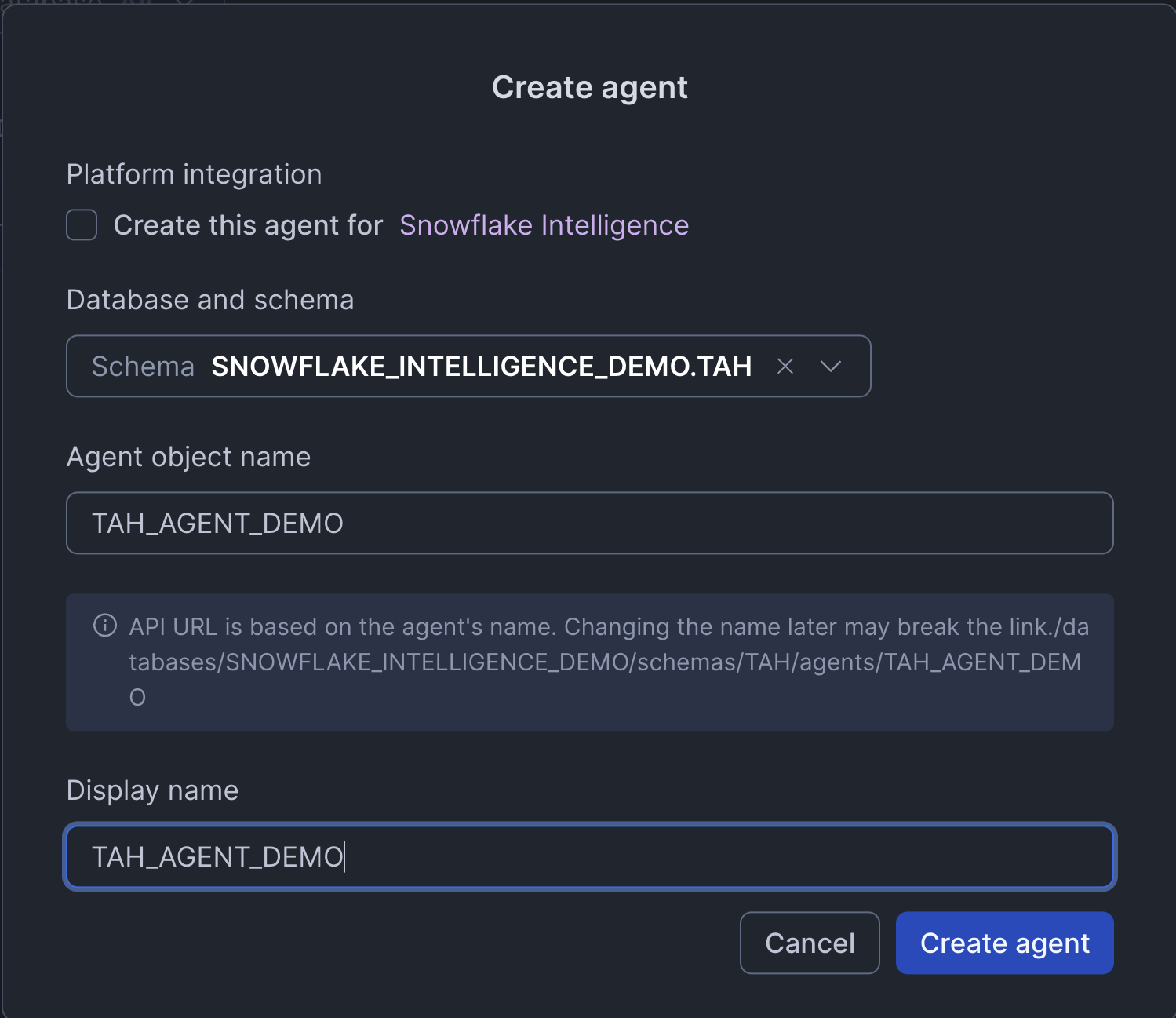Image resolution: width=1176 pixels, height=1018 pixels.
Task: Click empty dialog space left of Cancel
Action: [392, 943]
